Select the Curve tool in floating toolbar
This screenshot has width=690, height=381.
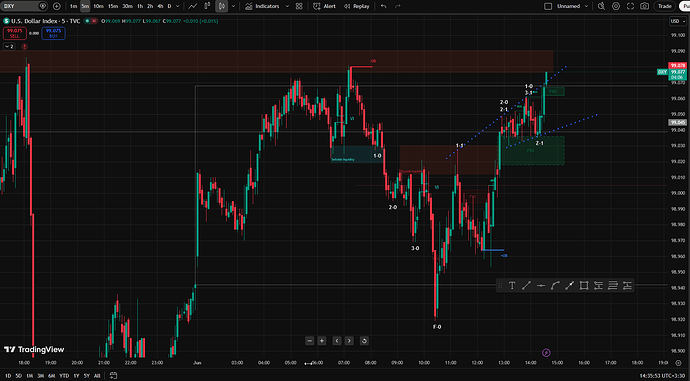[x=555, y=286]
